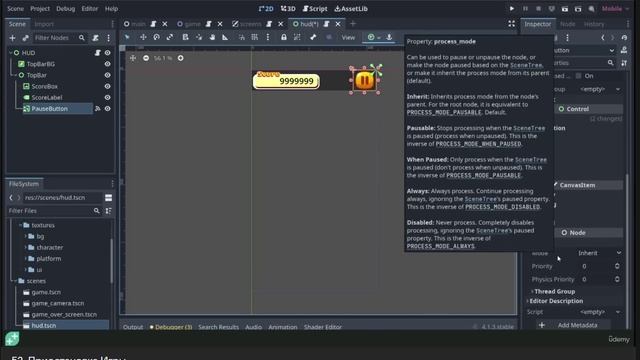Screen dimensions: 640x360
Task: Switch to the Script workspace
Action: (315, 9)
